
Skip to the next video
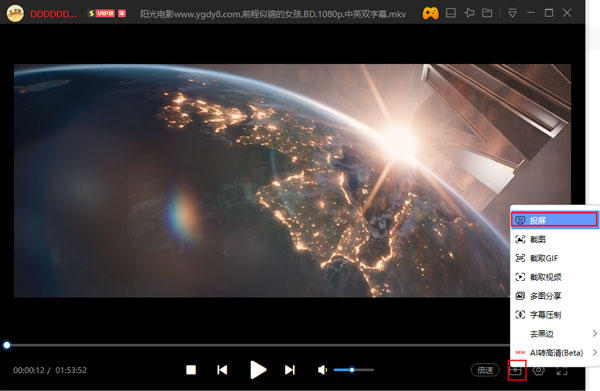(290, 370)
